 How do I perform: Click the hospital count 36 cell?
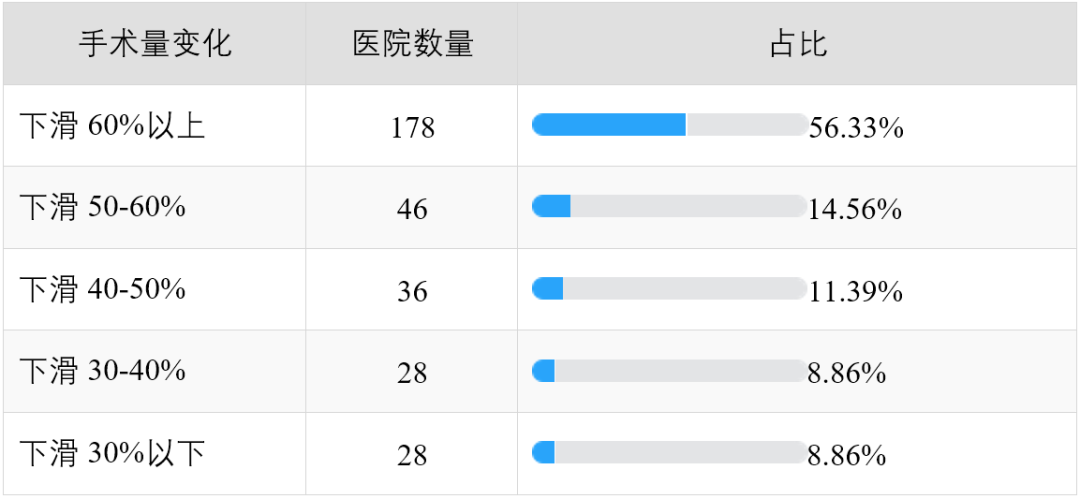(x=413, y=291)
